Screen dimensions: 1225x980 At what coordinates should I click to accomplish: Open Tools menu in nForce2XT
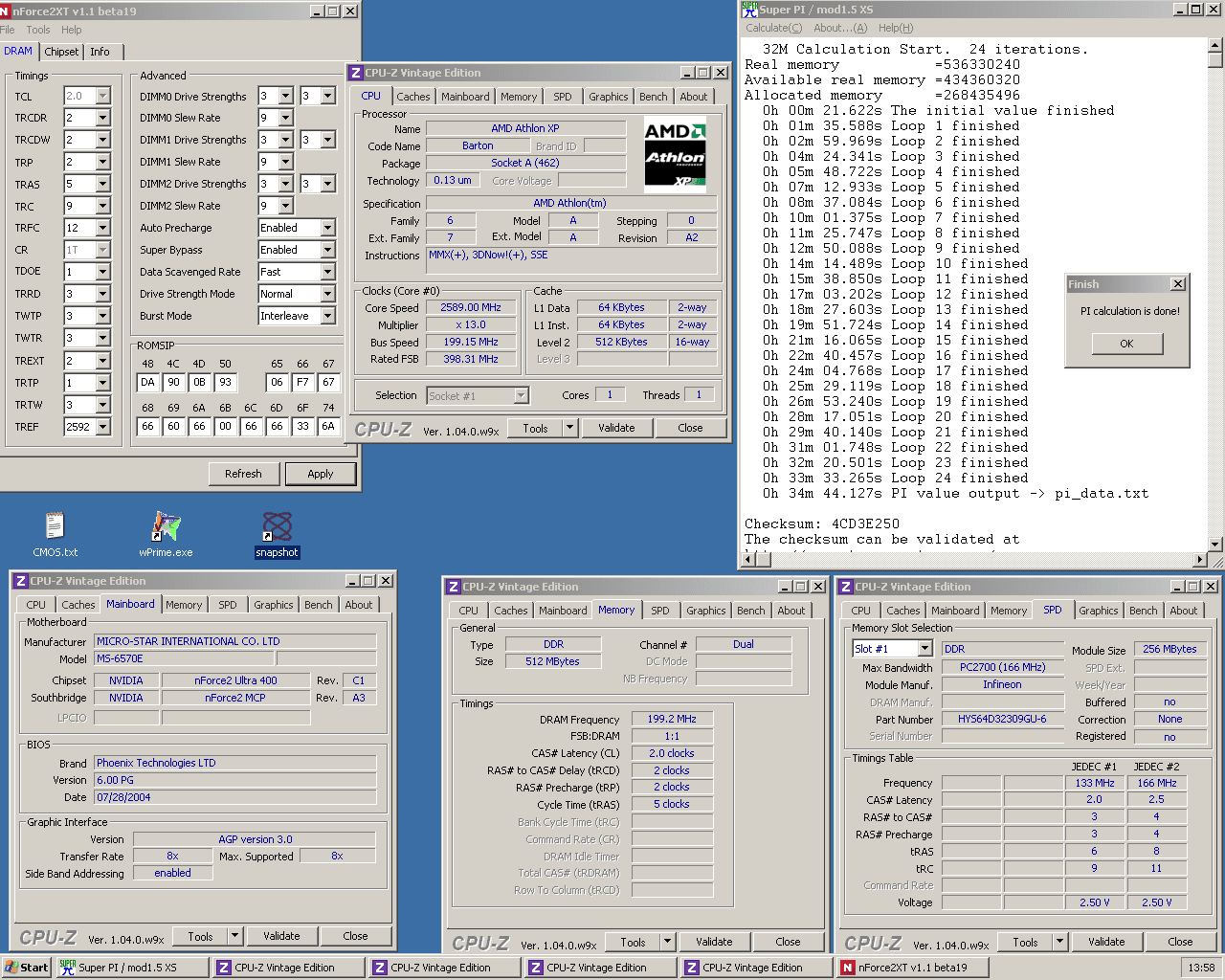point(38,30)
